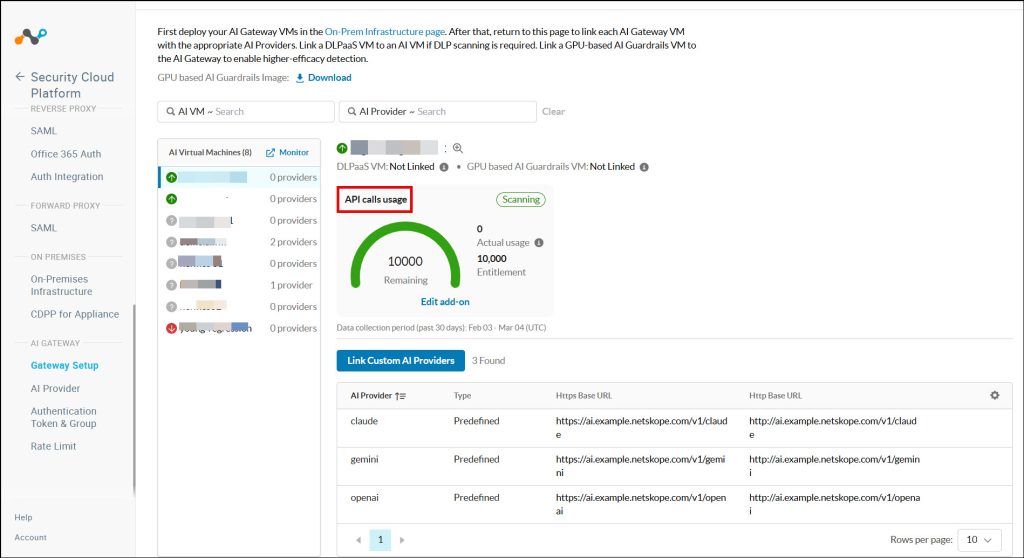The width and height of the screenshot is (1024, 558).
Task: Click the Https Base URL column header
Action: tap(584, 396)
